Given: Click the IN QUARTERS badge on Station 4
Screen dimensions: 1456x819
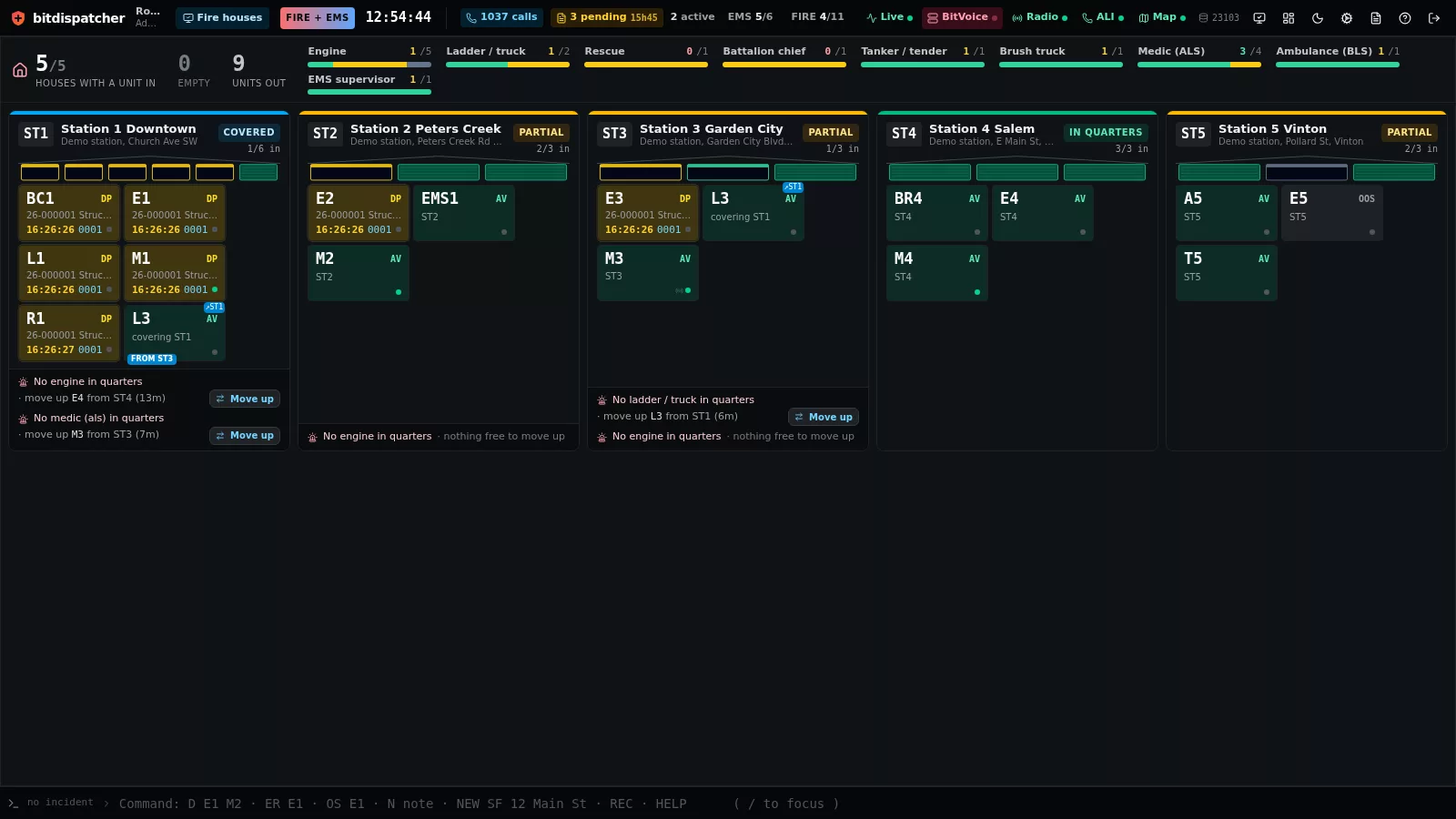Looking at the screenshot, I should (1106, 132).
